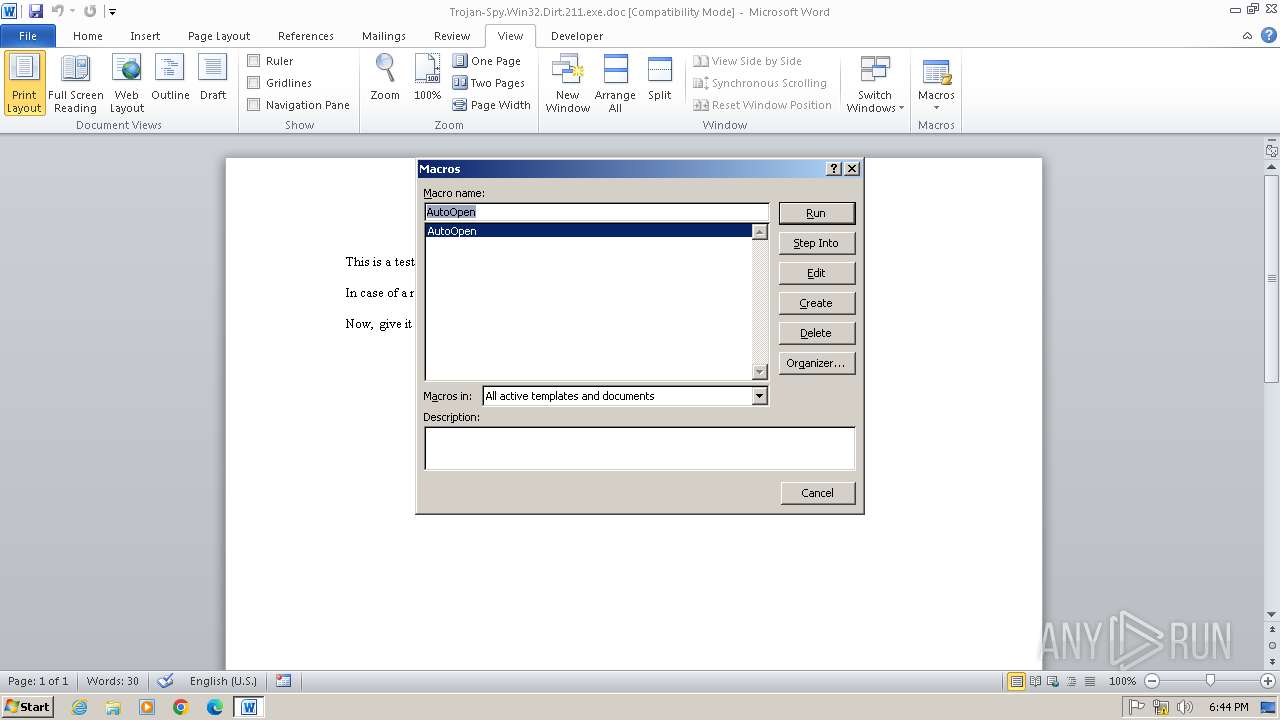
Task: Split the document window
Action: click(659, 78)
